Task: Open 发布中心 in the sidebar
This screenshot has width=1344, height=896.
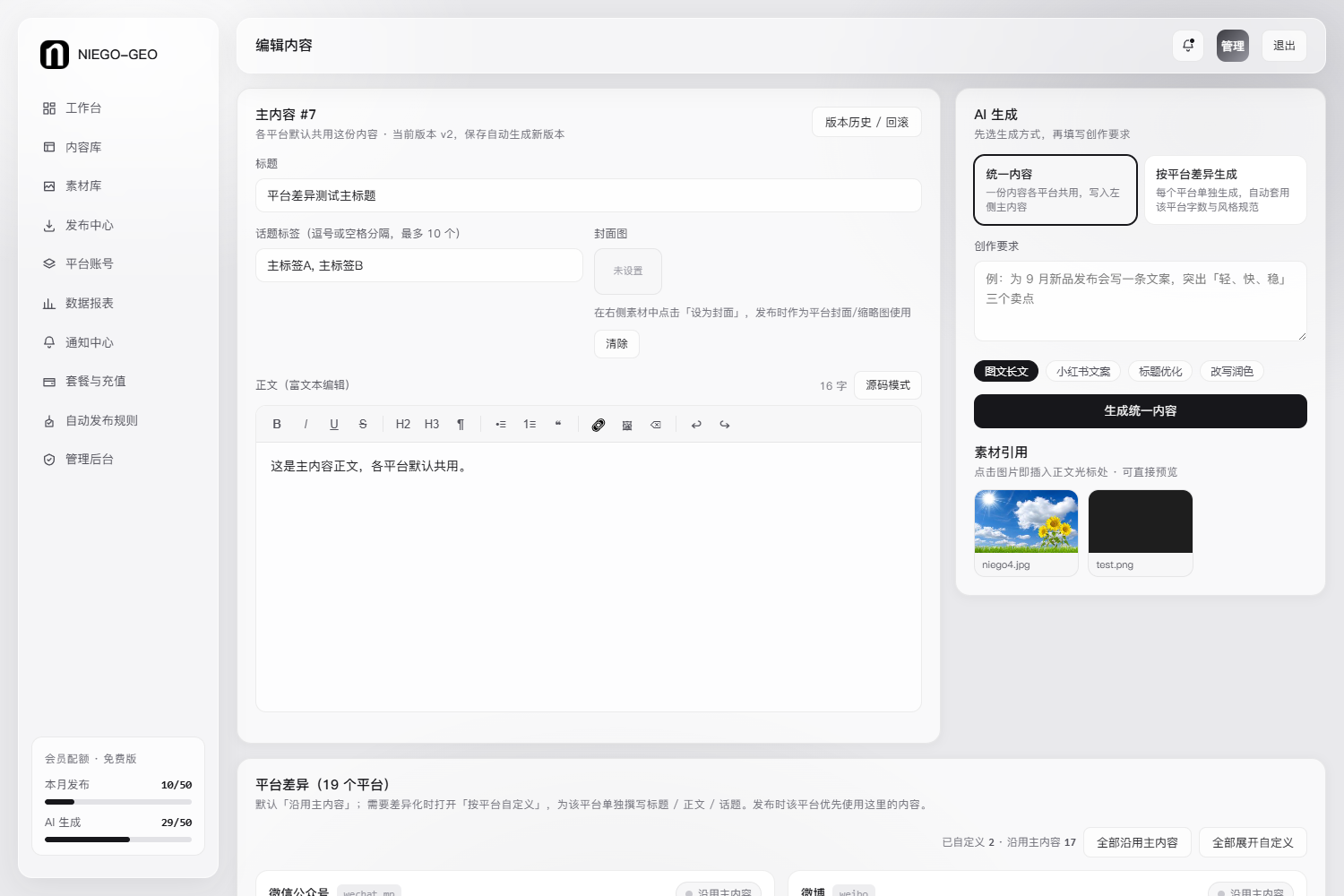Action: [x=118, y=226]
